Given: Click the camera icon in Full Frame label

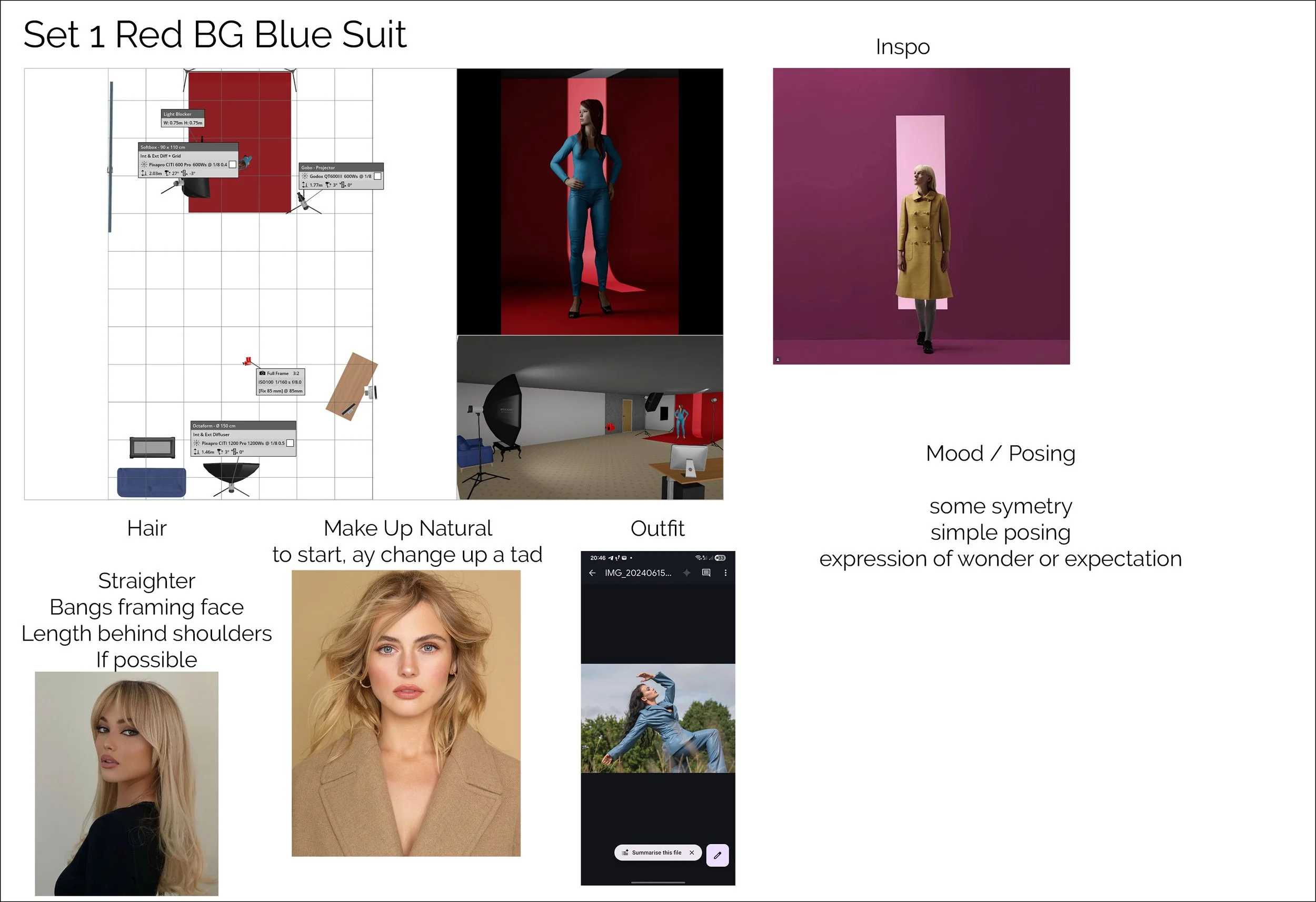Looking at the screenshot, I should [x=262, y=373].
